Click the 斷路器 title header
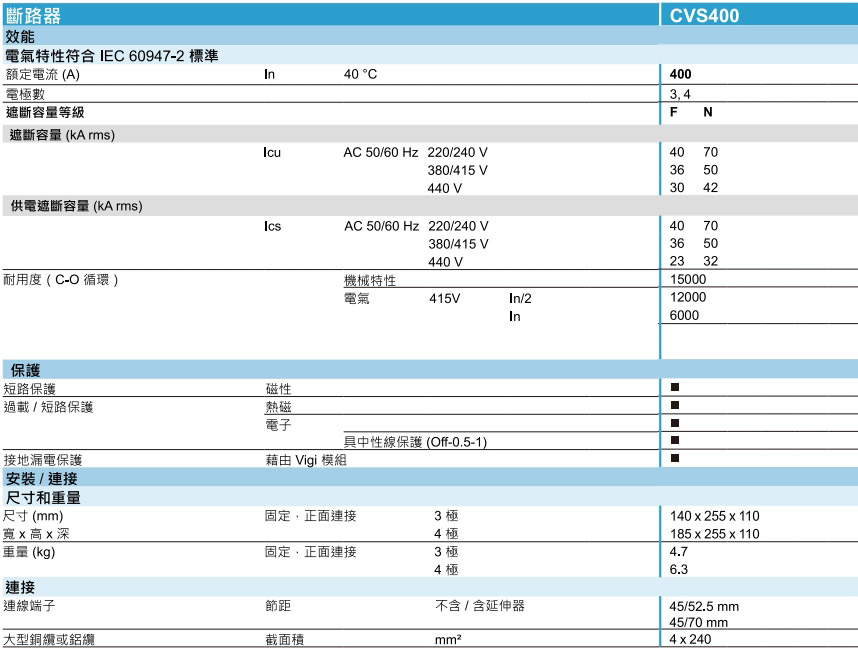The height and width of the screenshot is (656, 858). (33, 15)
